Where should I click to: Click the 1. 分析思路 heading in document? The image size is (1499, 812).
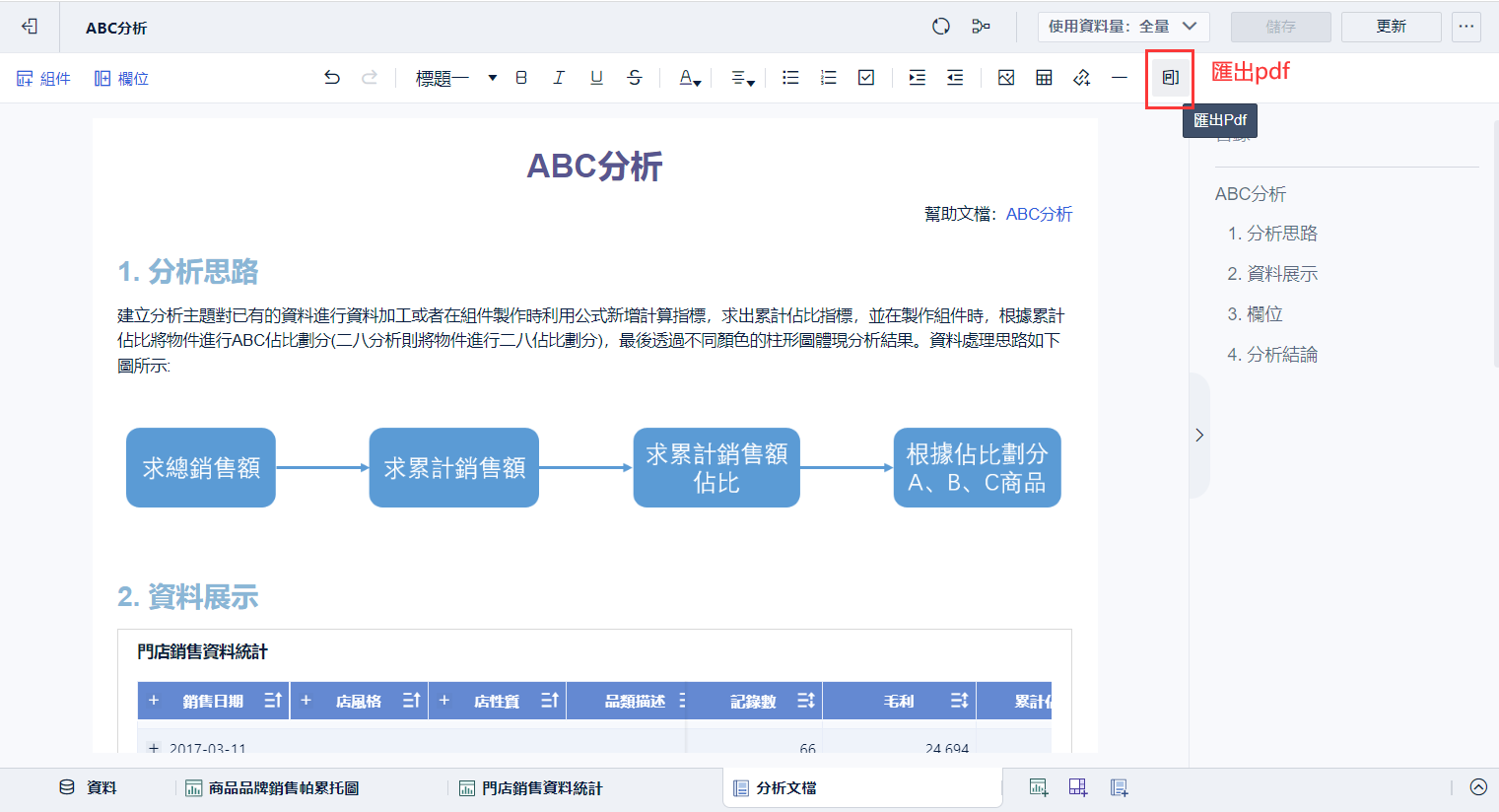point(188,271)
